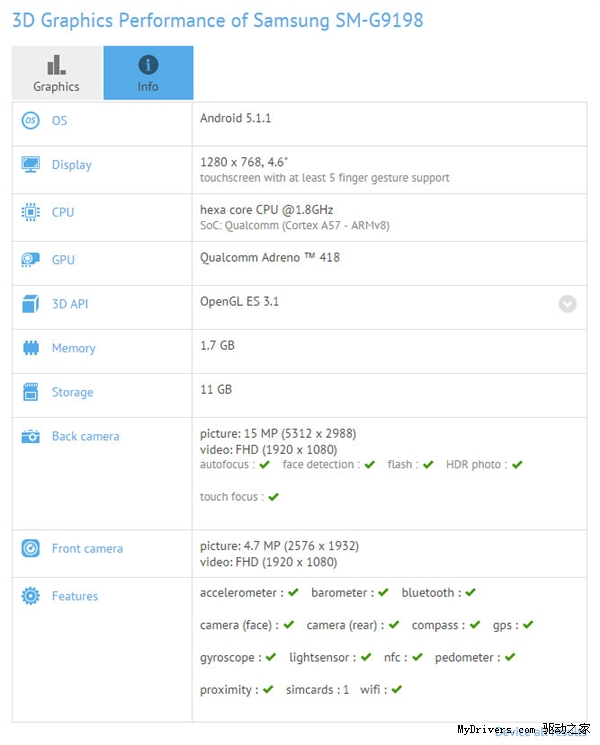Image resolution: width=600 pixels, height=745 pixels.
Task: Click the pedometer checkmark
Action: tap(510, 657)
